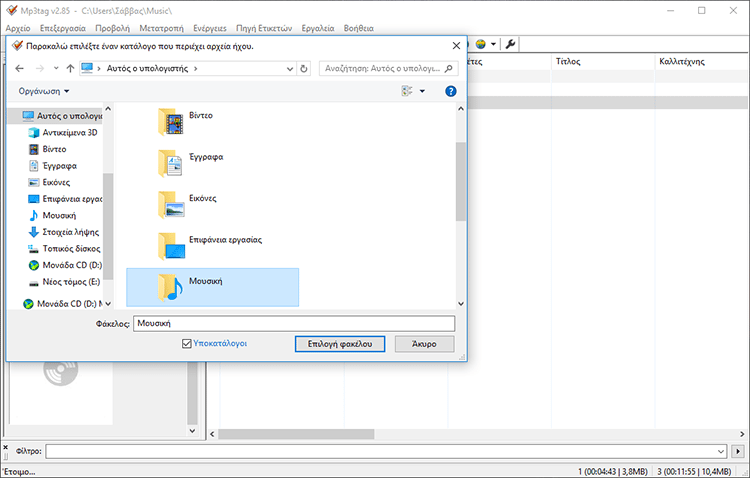Screen dimensions: 750x478
Task: Open the view options dropdown arrow
Action: tap(422, 91)
